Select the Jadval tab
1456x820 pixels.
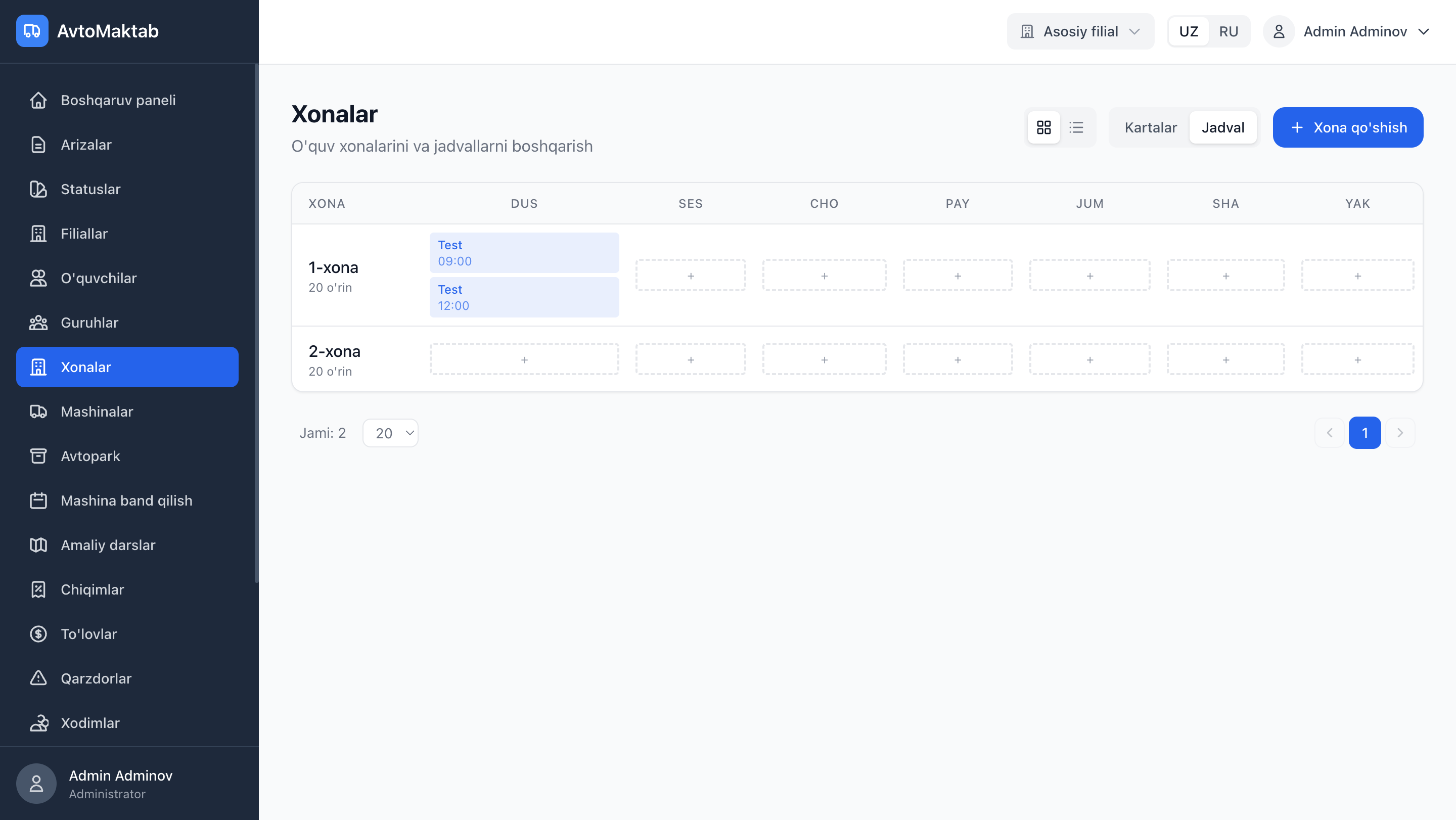click(1222, 127)
